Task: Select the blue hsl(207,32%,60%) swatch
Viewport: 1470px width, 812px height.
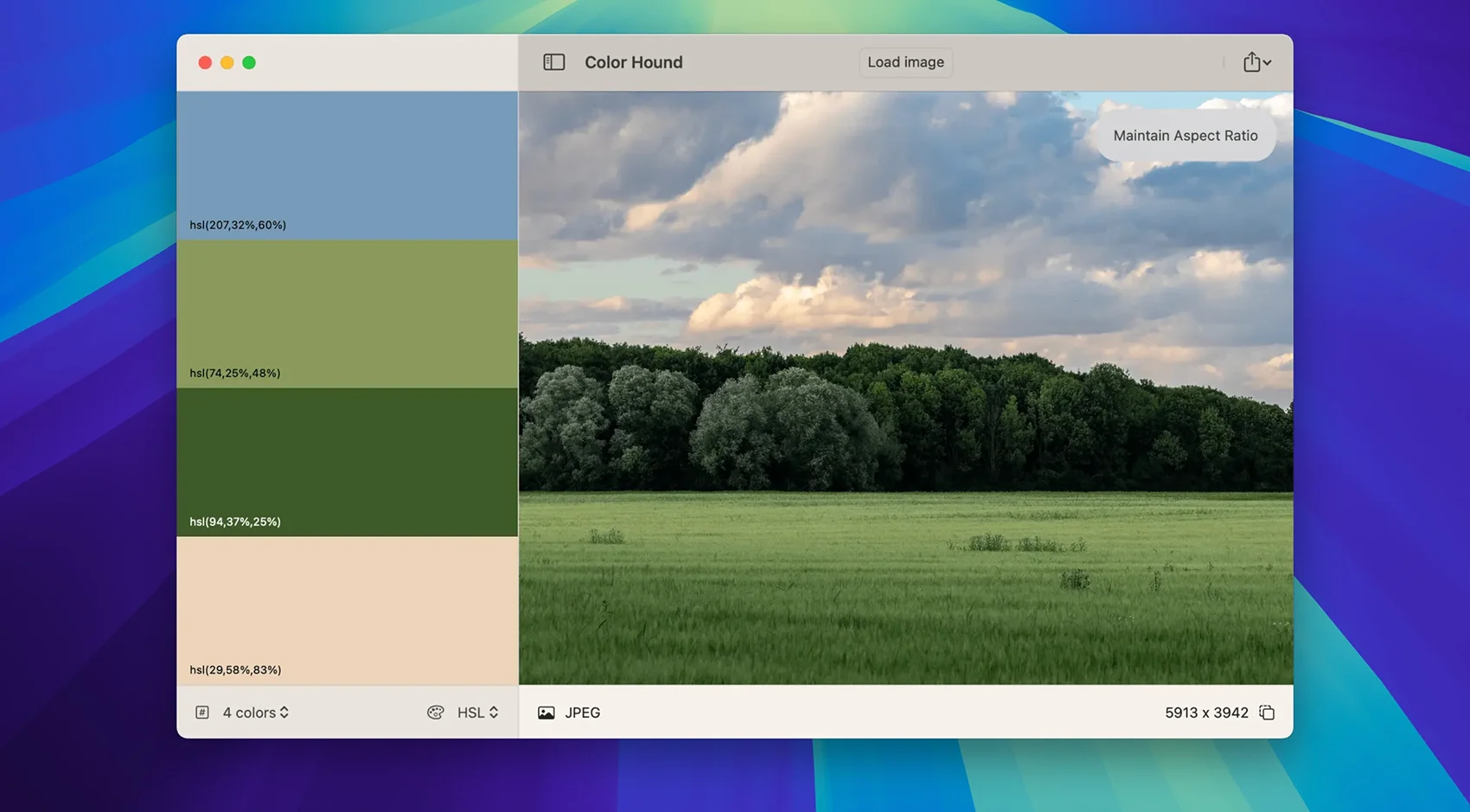Action: 347,165
